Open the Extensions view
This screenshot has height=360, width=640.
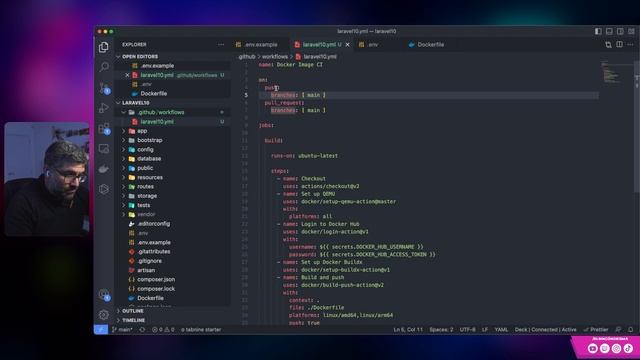click(104, 128)
